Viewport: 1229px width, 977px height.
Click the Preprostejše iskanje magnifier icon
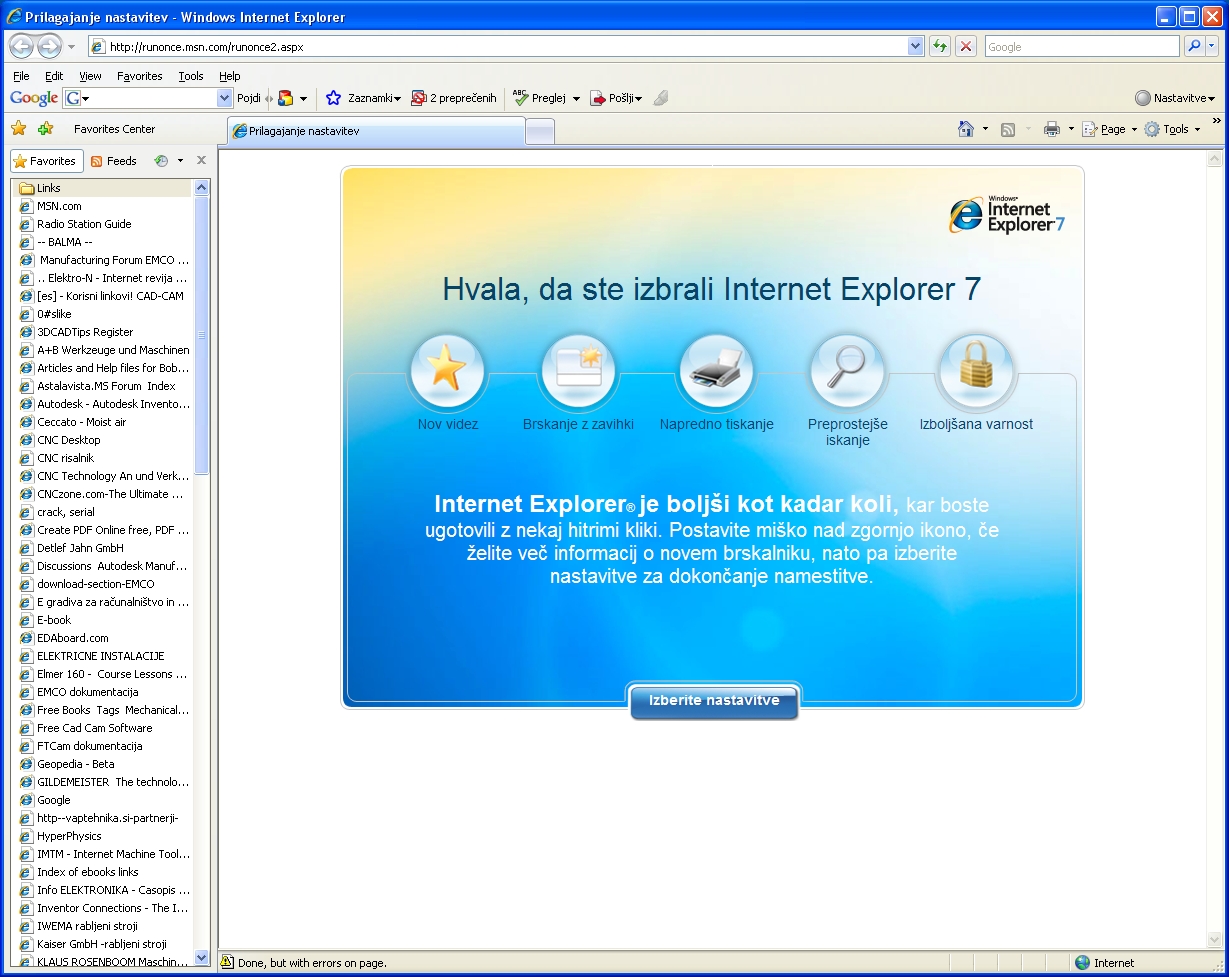(847, 371)
